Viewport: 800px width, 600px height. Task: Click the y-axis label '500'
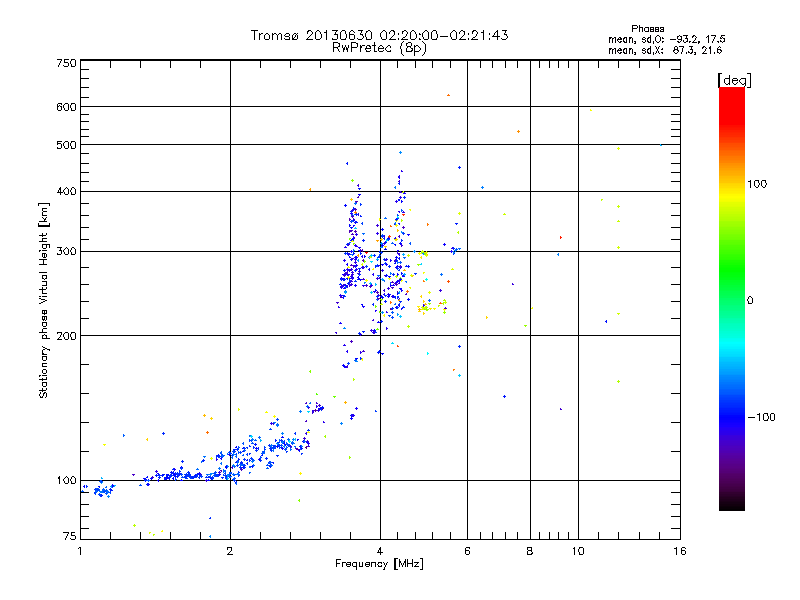click(x=66, y=145)
